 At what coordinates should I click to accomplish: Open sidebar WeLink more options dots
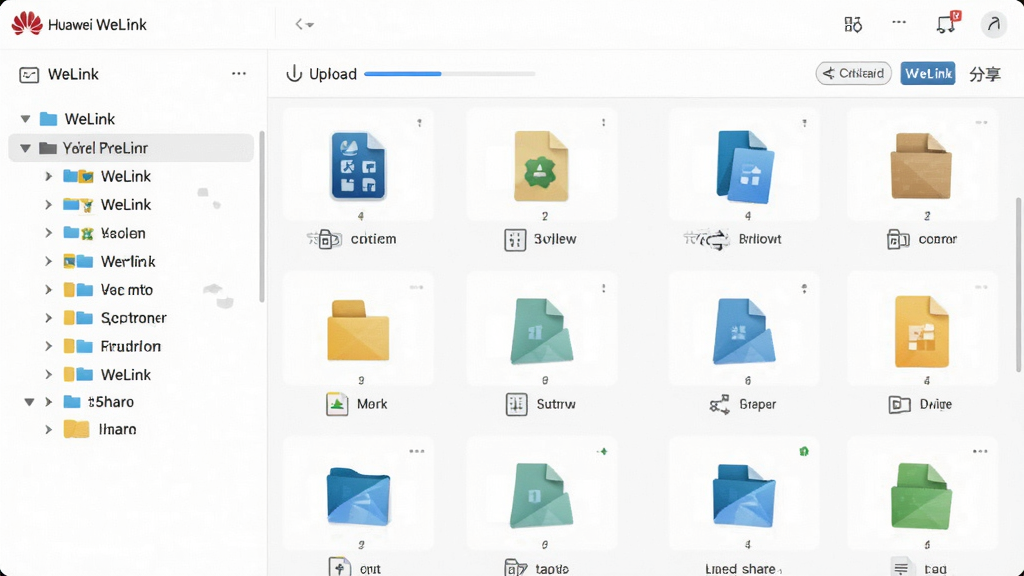click(x=239, y=73)
